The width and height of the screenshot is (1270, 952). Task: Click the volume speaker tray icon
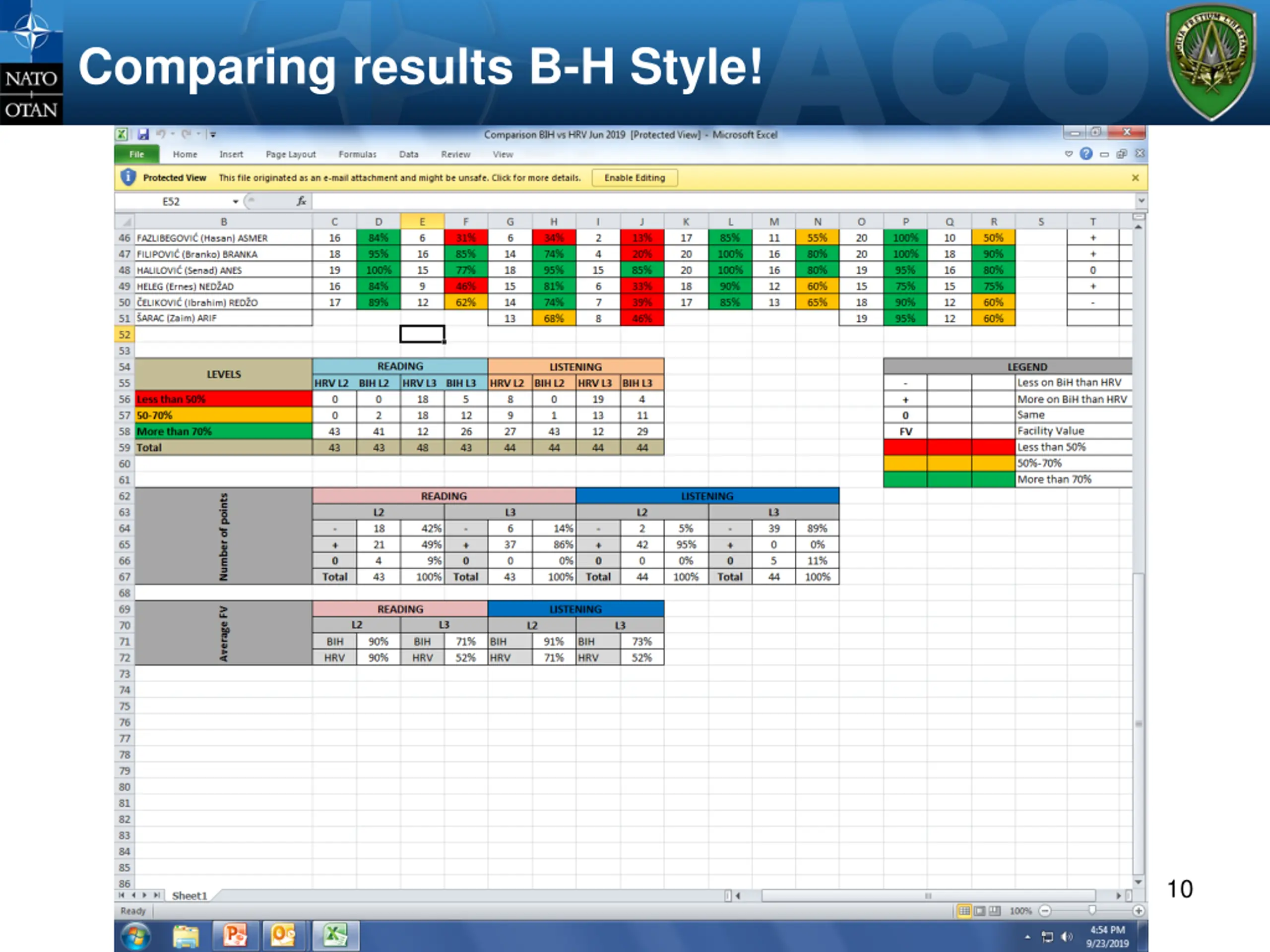(x=1066, y=937)
